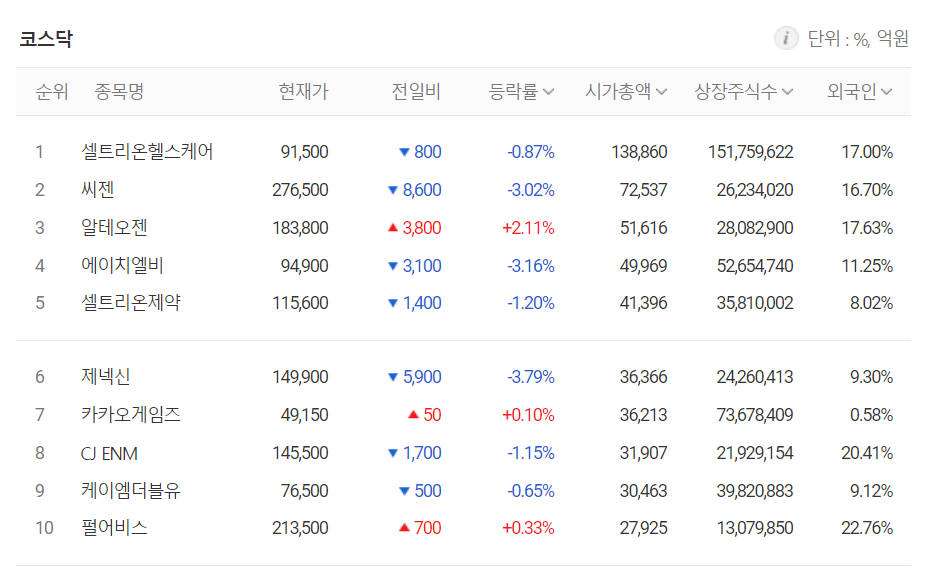Click market cap value 36,213
The image size is (926, 577).
click(x=643, y=415)
